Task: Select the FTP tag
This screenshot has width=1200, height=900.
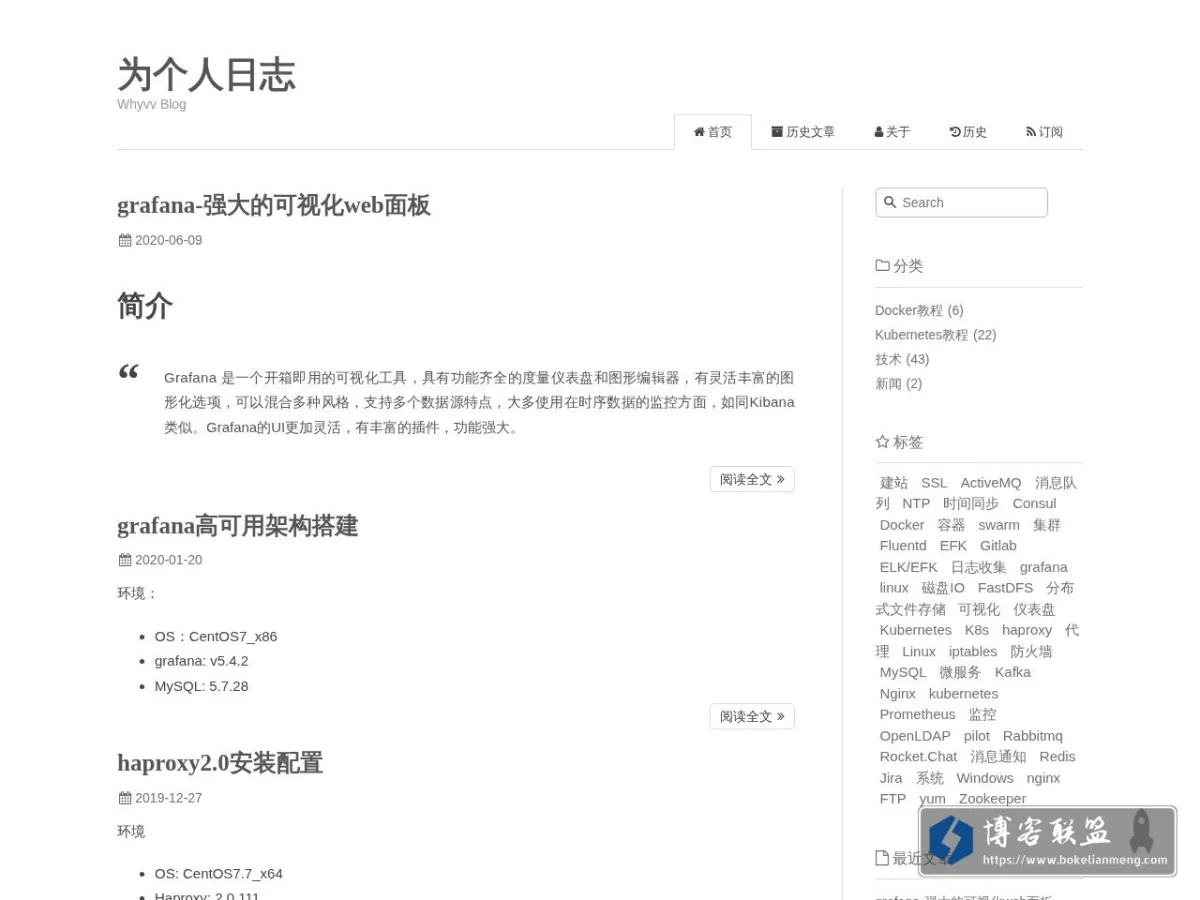Action: (893, 799)
